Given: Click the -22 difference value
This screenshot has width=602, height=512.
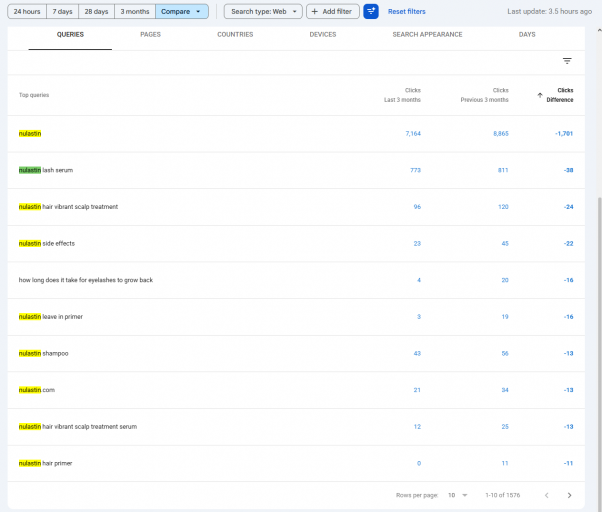Looking at the screenshot, I should pos(569,243).
